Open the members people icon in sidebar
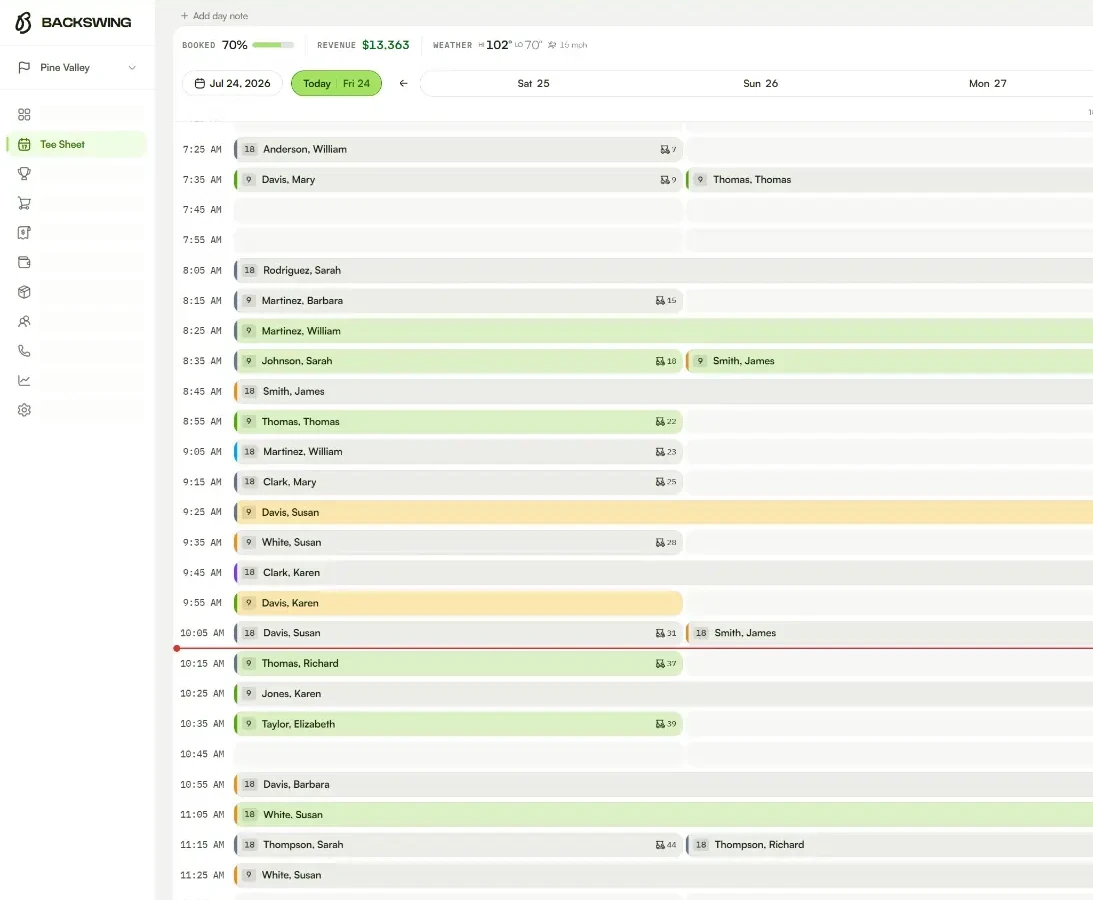The height and width of the screenshot is (900, 1093). click(x=24, y=321)
